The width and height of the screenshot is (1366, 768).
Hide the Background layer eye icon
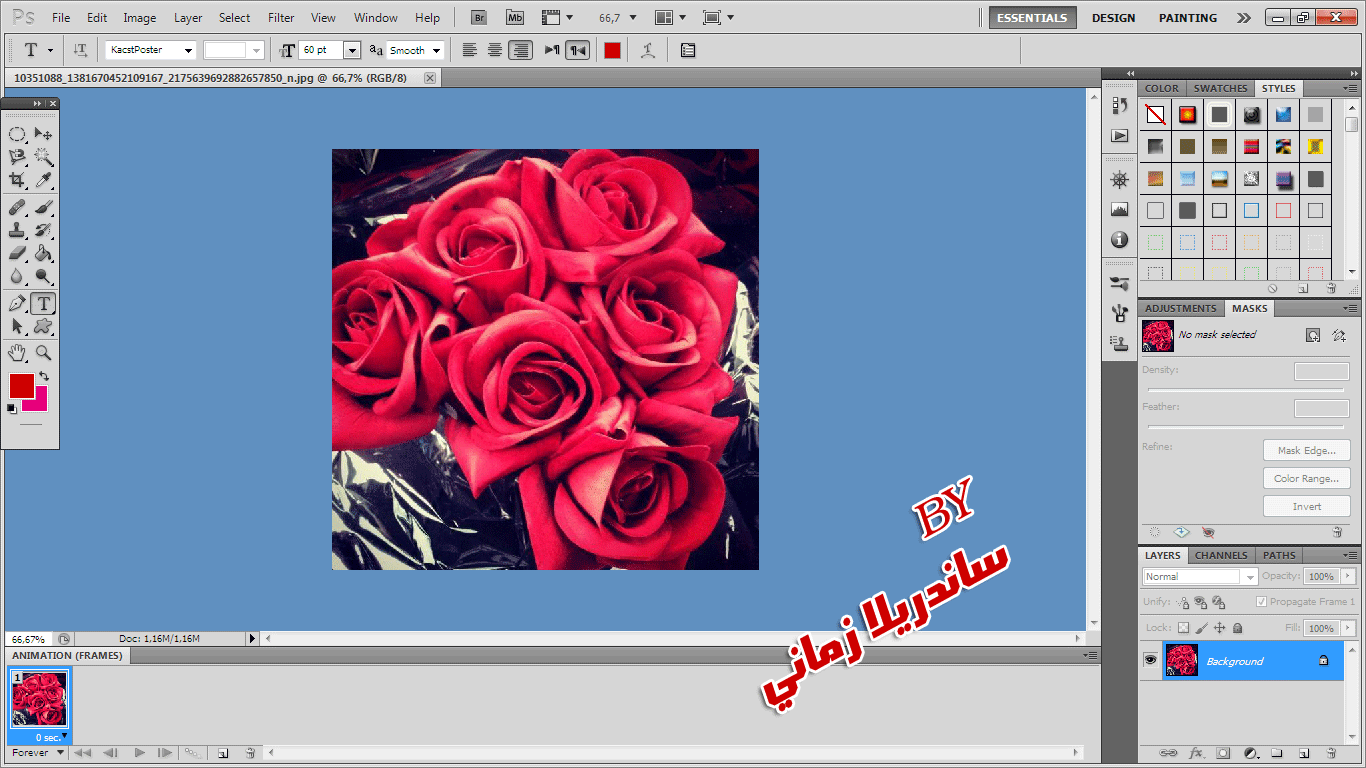[x=1150, y=660]
